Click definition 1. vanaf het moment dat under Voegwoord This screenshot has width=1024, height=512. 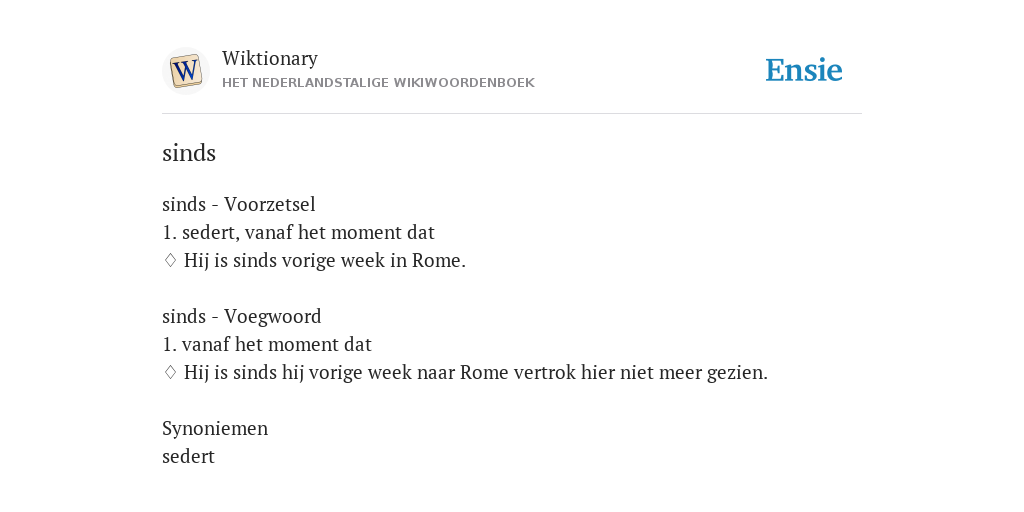tap(266, 344)
